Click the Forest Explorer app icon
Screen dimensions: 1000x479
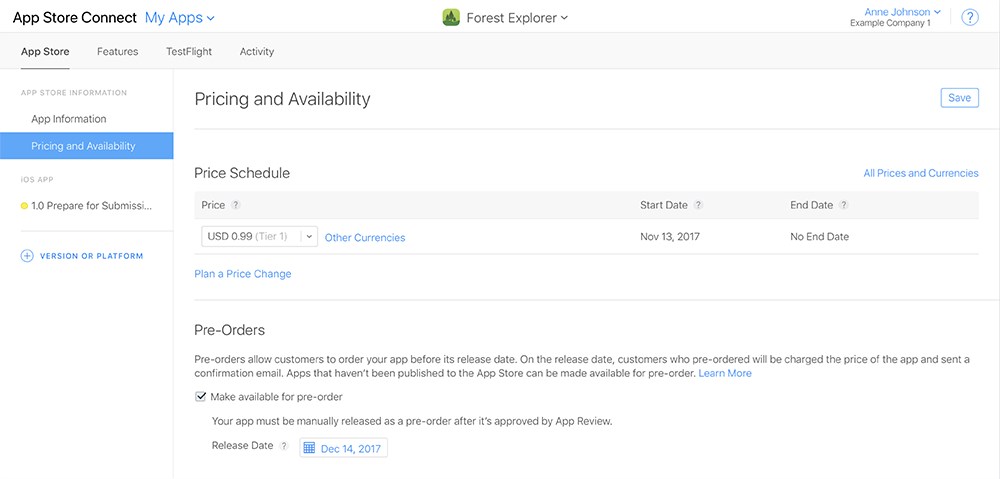coord(451,17)
